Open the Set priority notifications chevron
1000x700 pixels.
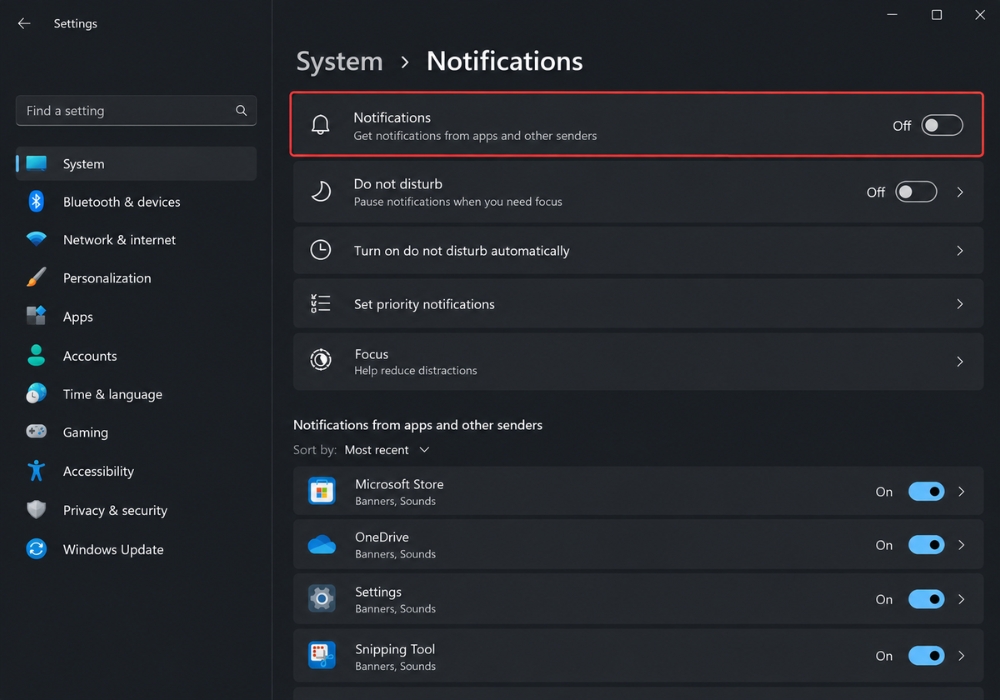point(960,304)
